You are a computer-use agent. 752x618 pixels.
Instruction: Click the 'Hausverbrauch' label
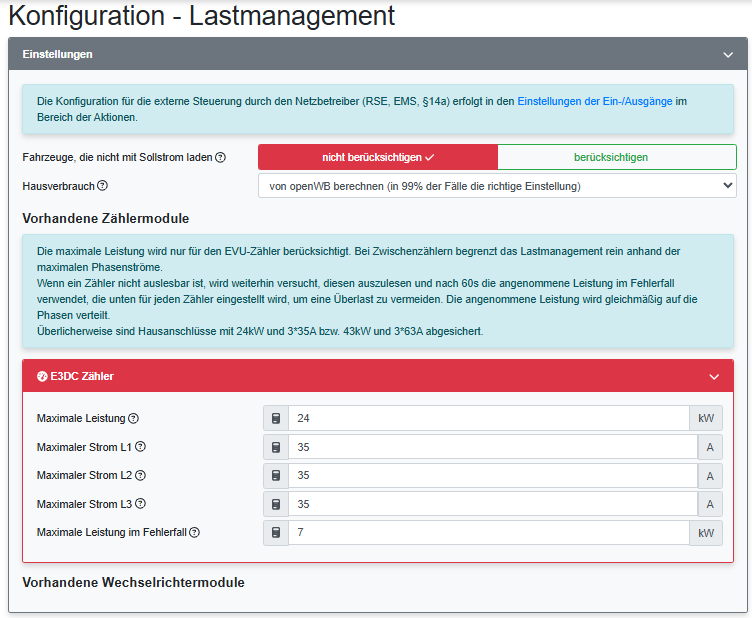click(59, 186)
